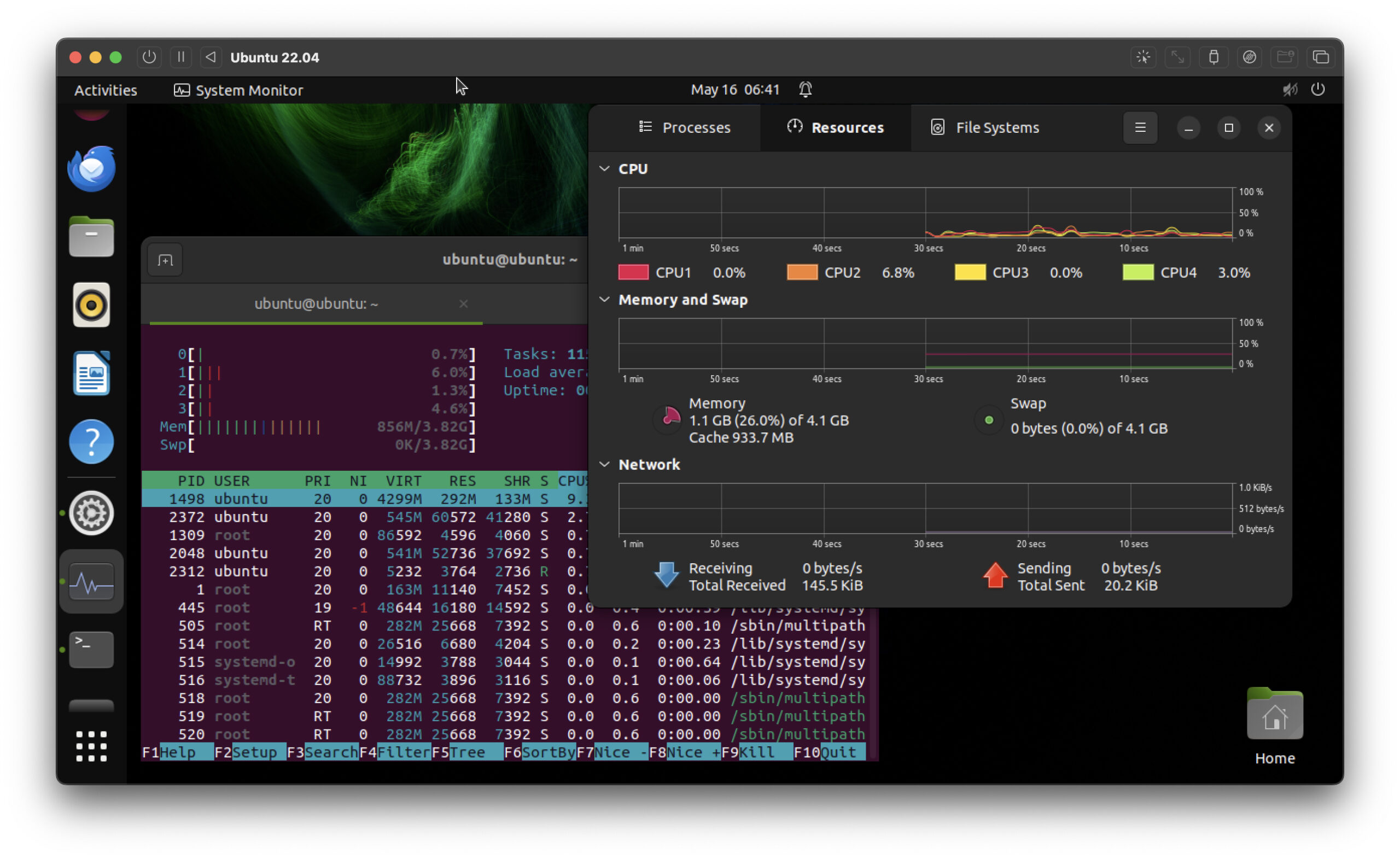Click the USB devices icon in VM toolbar
Screen dimensions: 1400x859
coord(1214,57)
